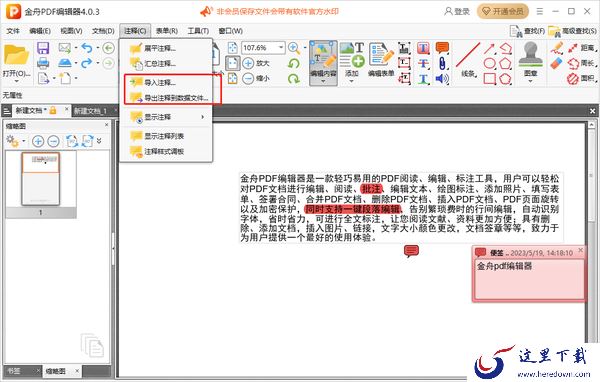
Task: Open the 表单(R) menu
Action: pyautogui.click(x=166, y=31)
